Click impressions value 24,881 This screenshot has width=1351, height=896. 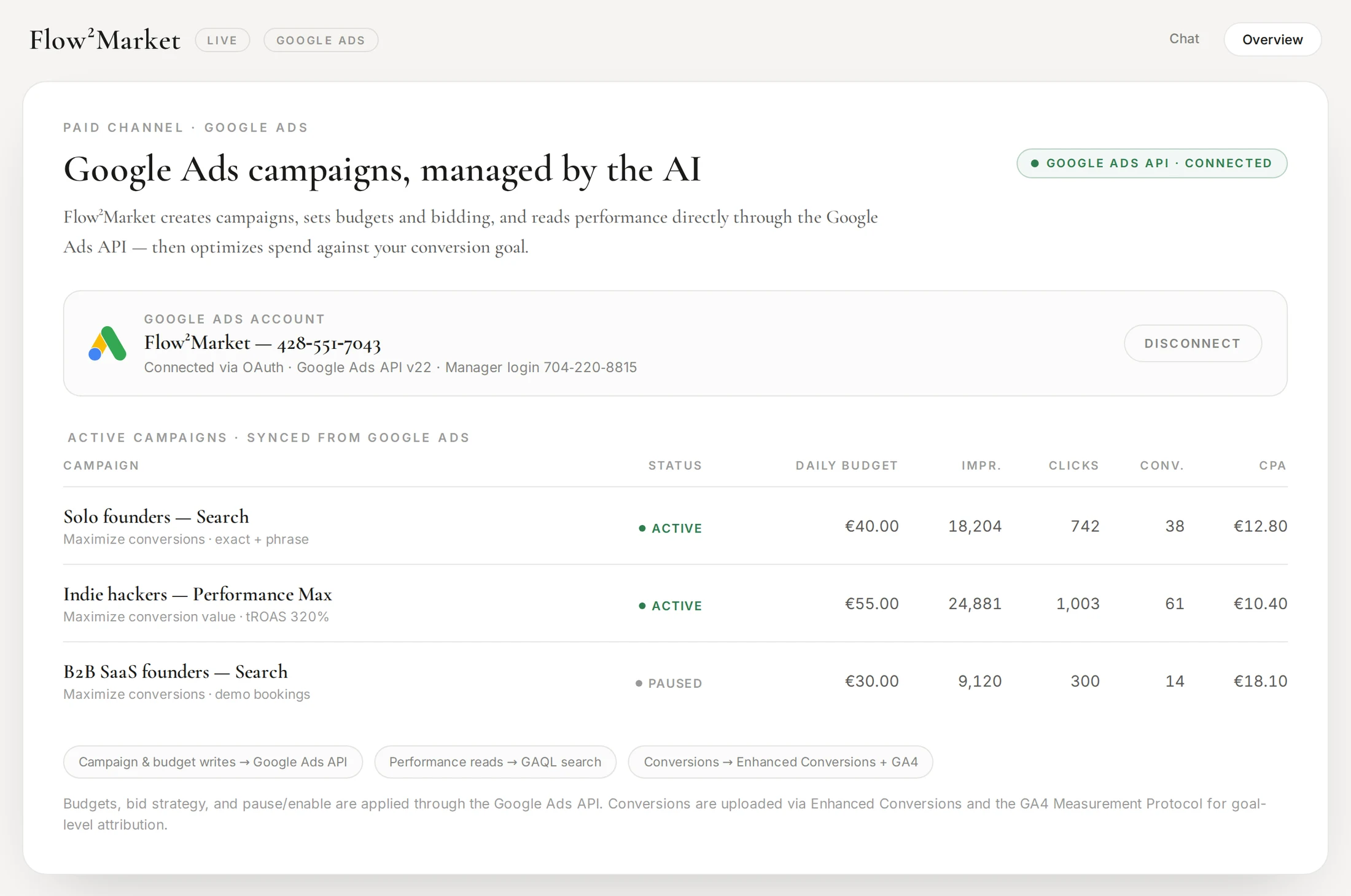point(975,604)
